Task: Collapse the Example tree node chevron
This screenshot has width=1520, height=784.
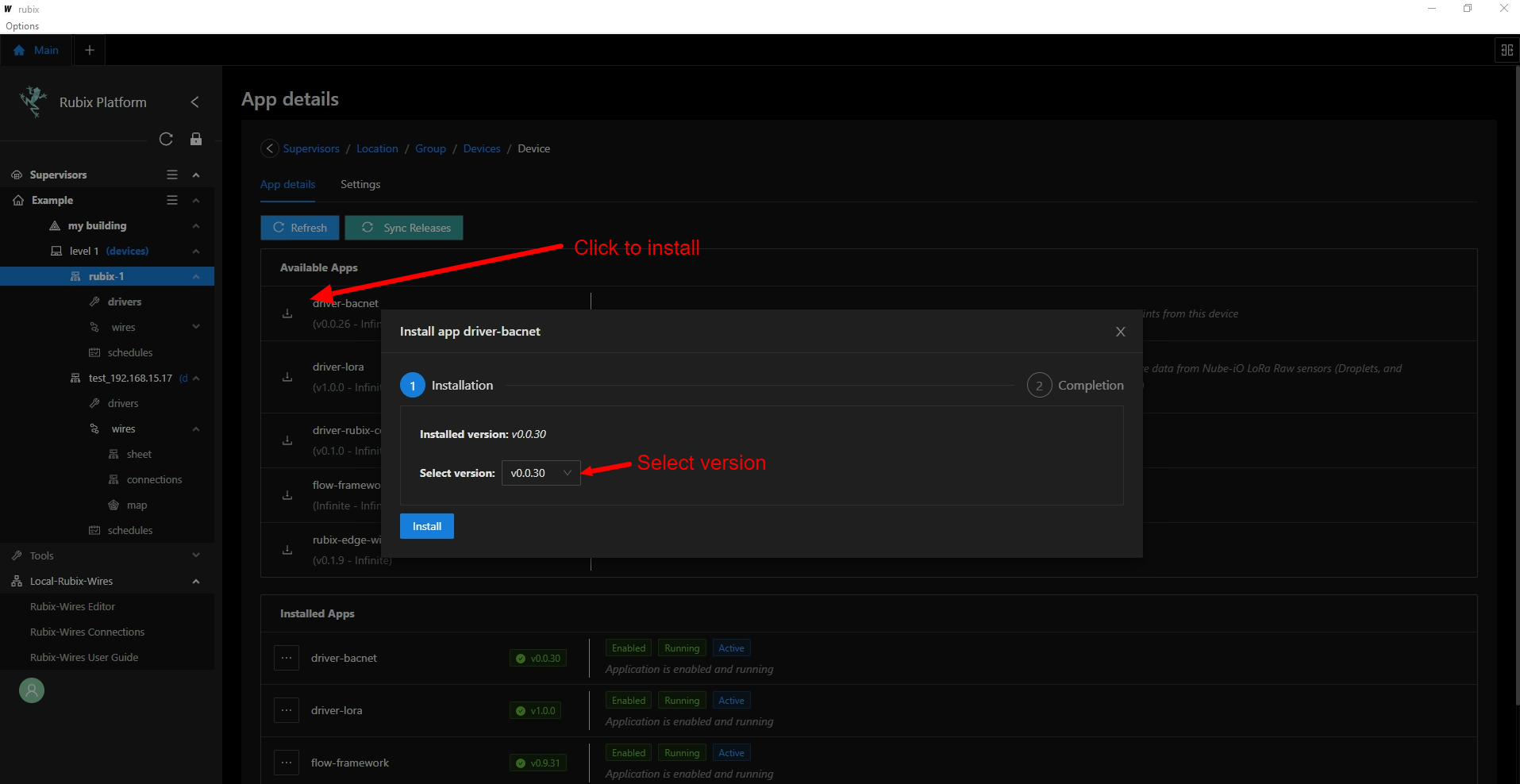Action: coord(196,200)
